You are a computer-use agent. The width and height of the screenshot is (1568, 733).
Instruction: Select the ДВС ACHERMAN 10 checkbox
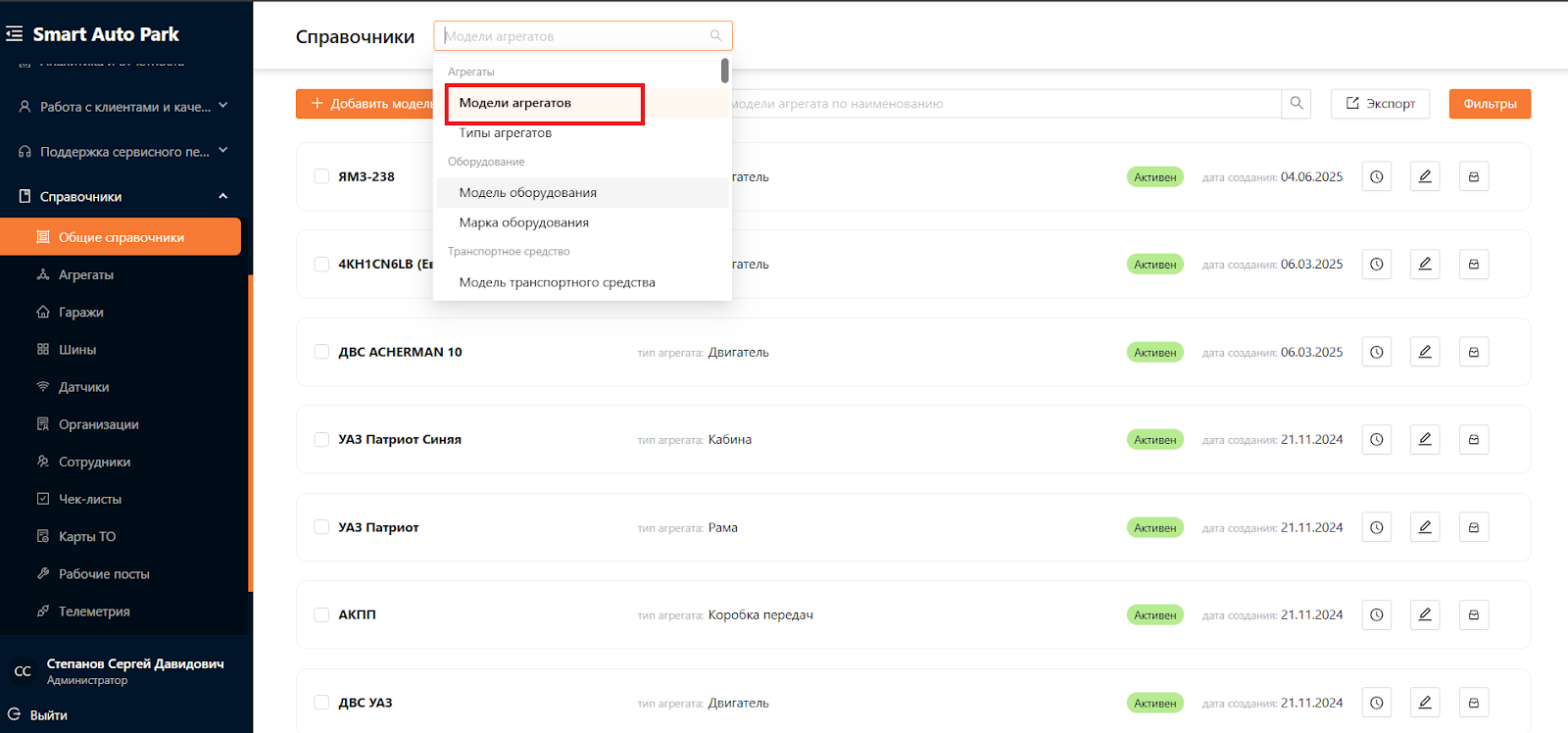[x=321, y=352]
